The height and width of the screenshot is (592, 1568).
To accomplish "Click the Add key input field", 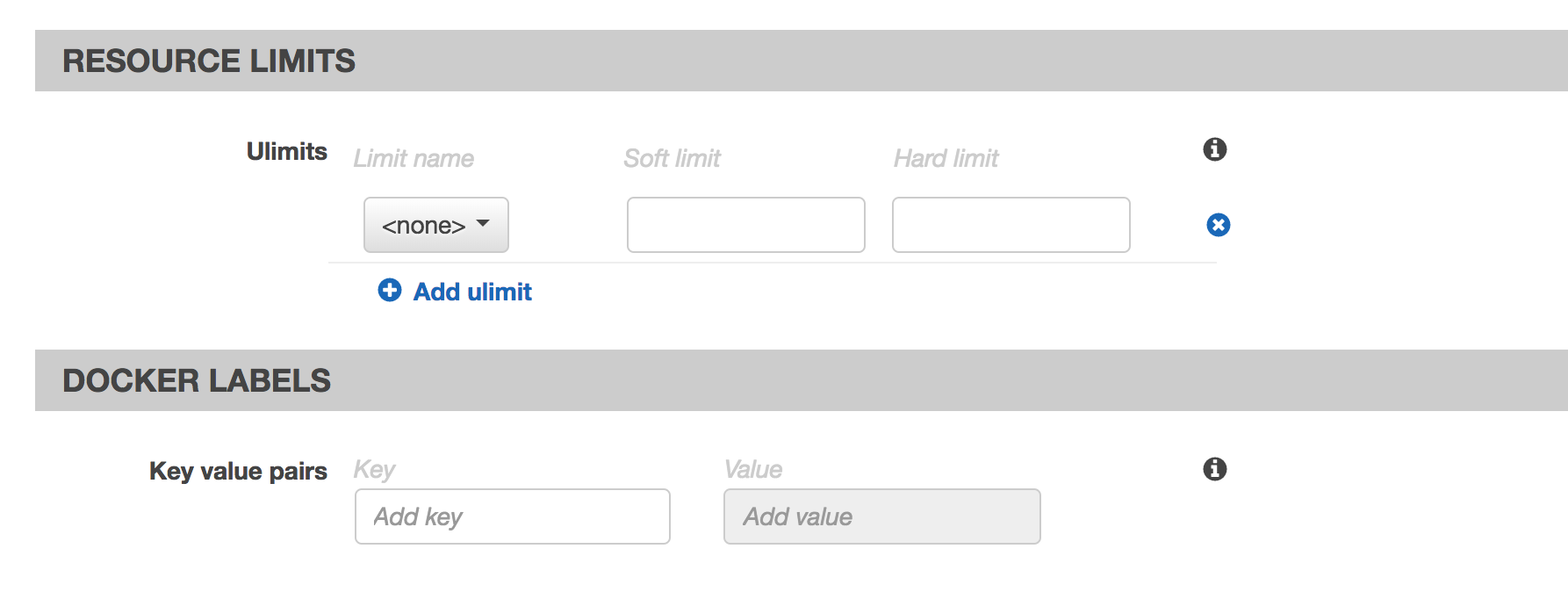I will 512,516.
